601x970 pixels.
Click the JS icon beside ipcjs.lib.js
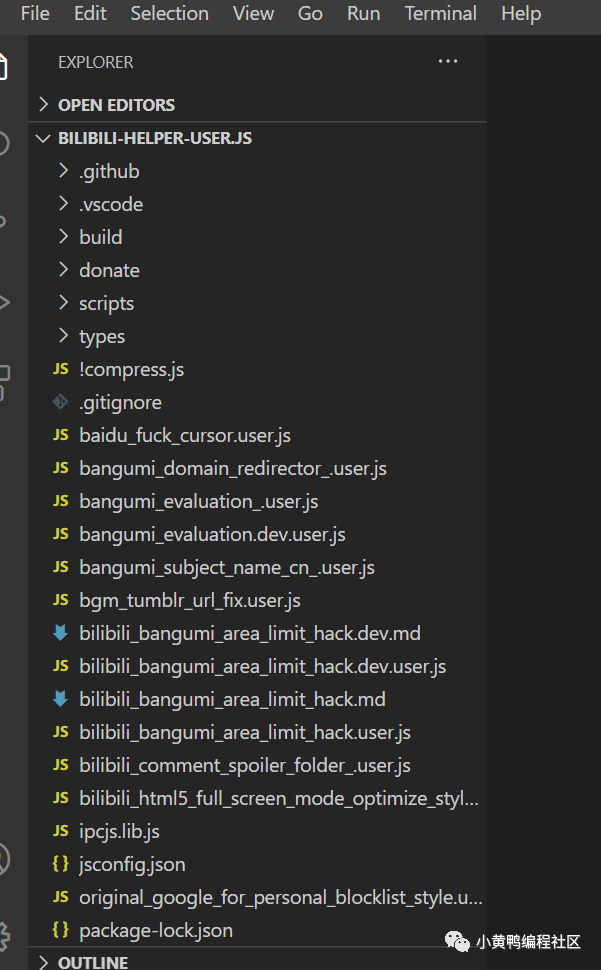[x=61, y=831]
